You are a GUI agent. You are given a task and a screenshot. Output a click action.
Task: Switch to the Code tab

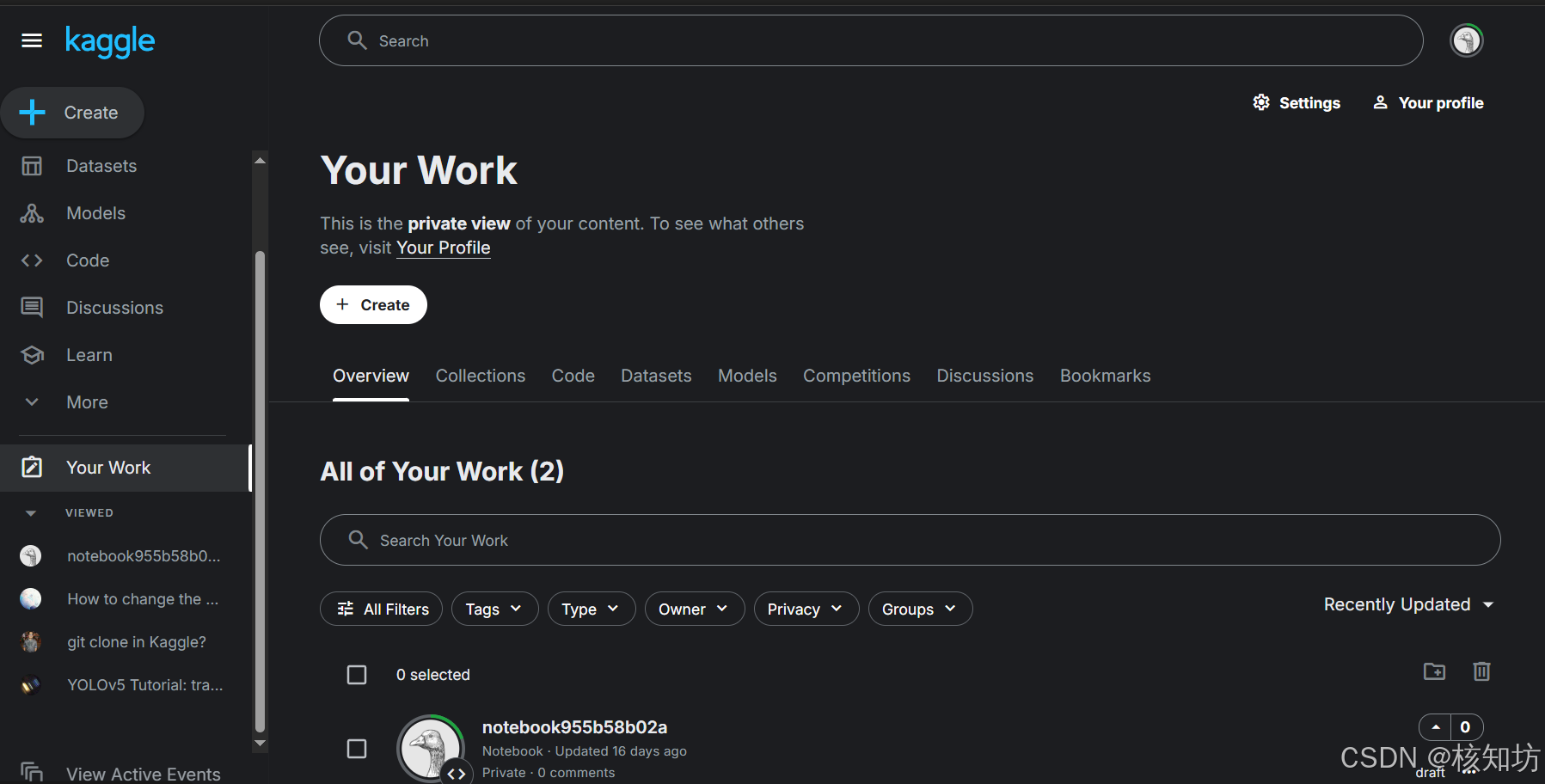(x=573, y=376)
